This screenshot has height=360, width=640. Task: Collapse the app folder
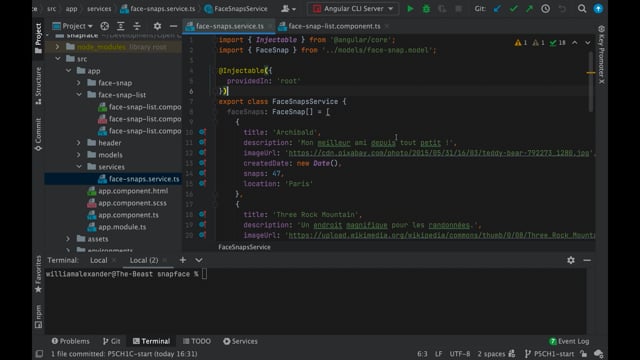click(68, 71)
